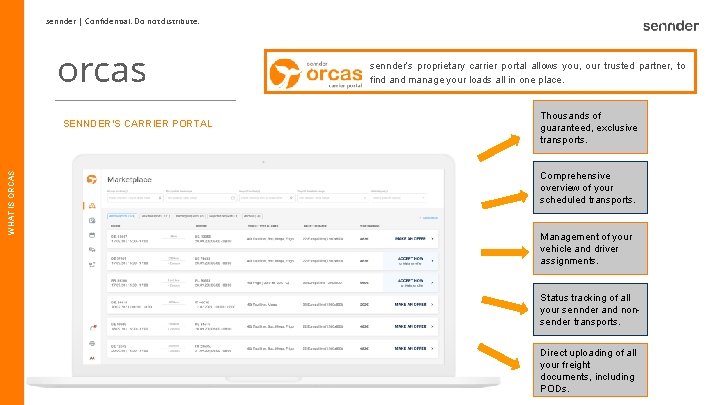Open the fifth filter dropdown at right
Image resolution: width=720 pixels, height=405 pixels.
pos(399,198)
